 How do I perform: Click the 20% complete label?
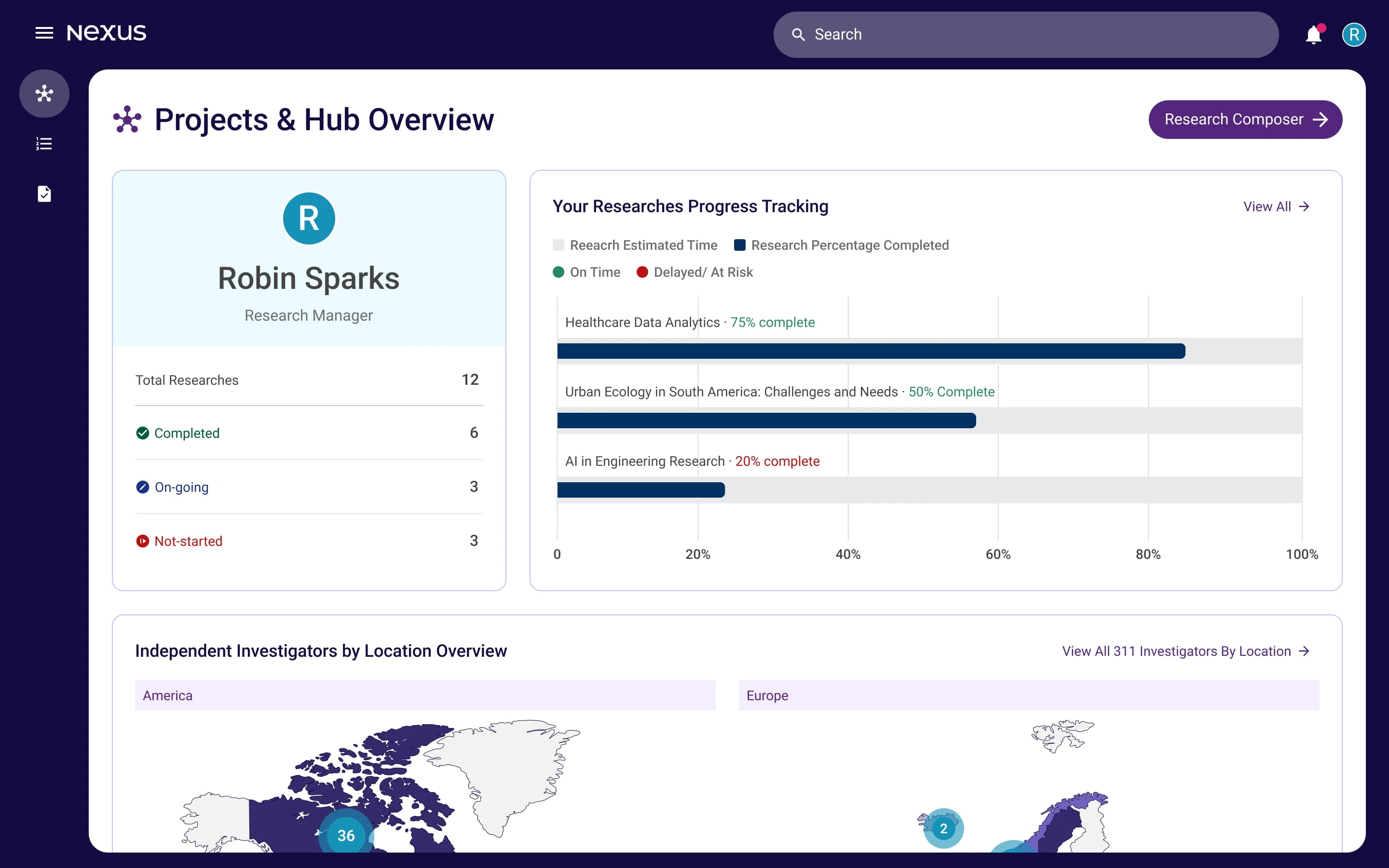pyautogui.click(x=777, y=461)
